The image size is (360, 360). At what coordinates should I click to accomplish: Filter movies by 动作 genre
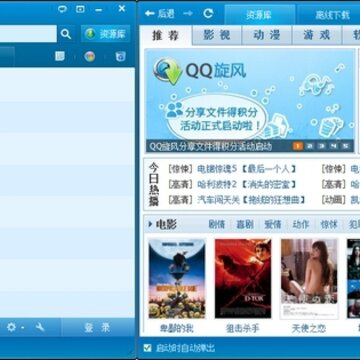tap(301, 224)
